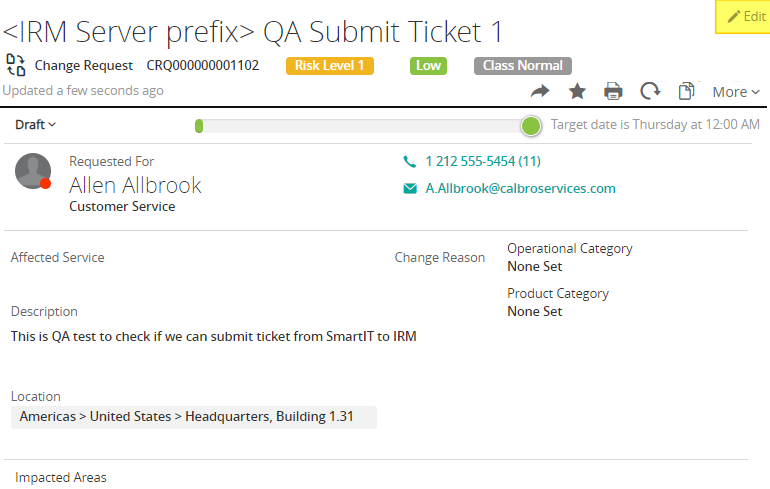
Task: Click the Edit button with the pencil
Action: tap(746, 17)
